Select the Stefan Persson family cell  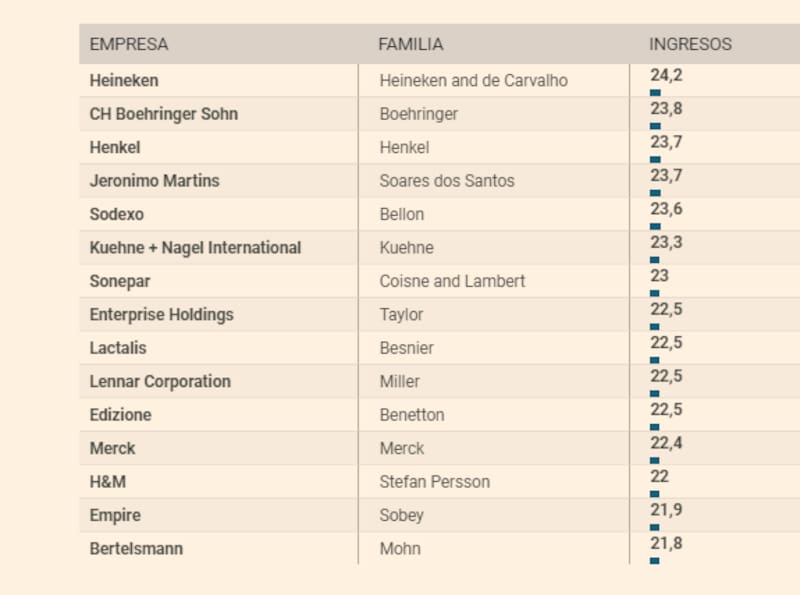point(435,482)
